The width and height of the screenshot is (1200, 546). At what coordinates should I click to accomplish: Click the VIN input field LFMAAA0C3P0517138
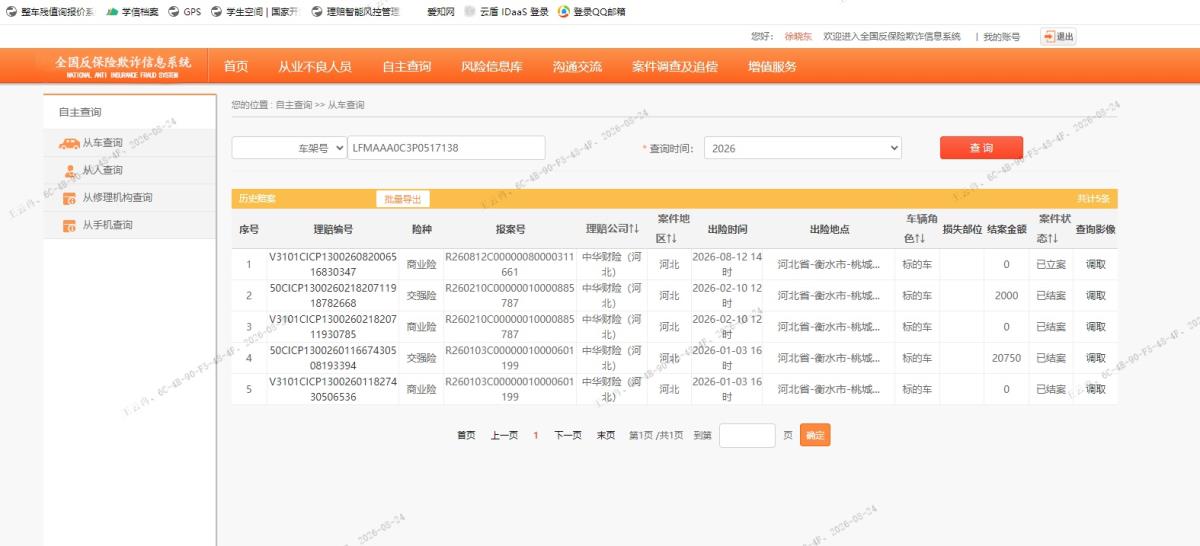(446, 147)
